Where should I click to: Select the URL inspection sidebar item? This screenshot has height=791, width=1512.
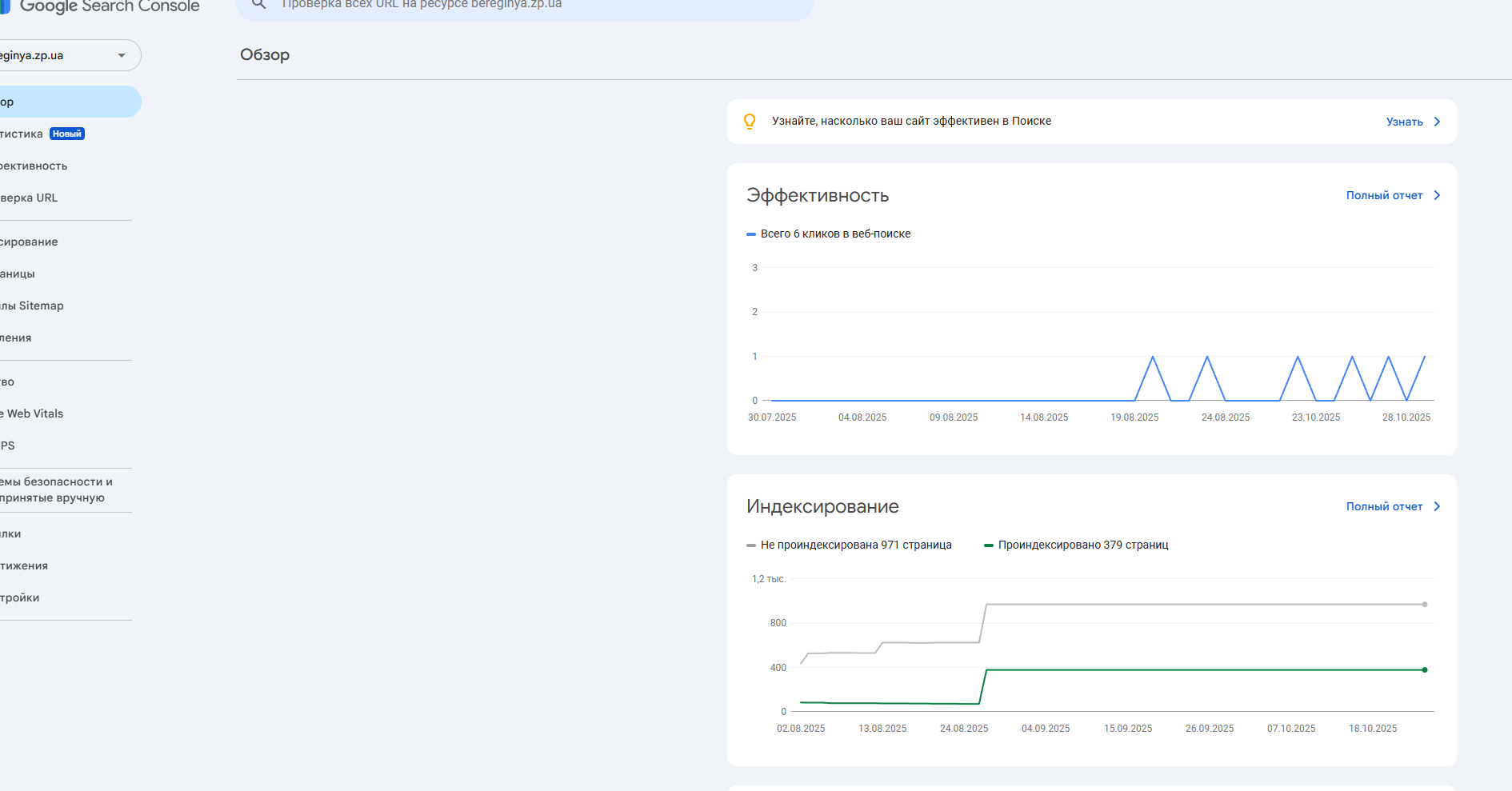[30, 198]
